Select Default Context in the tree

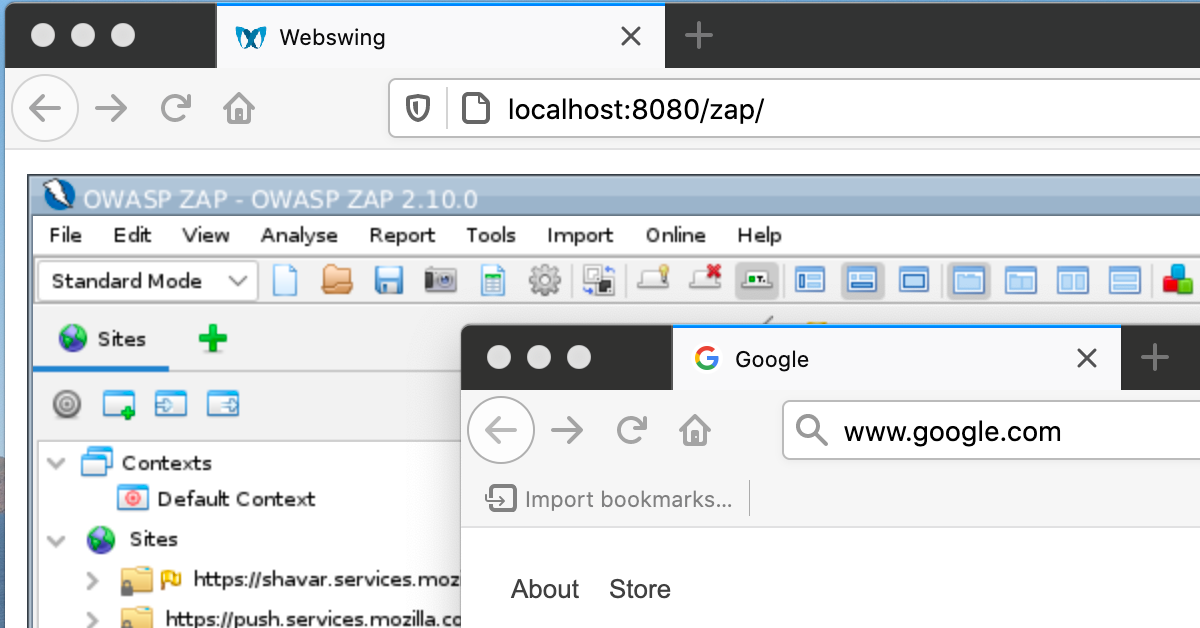(216, 499)
